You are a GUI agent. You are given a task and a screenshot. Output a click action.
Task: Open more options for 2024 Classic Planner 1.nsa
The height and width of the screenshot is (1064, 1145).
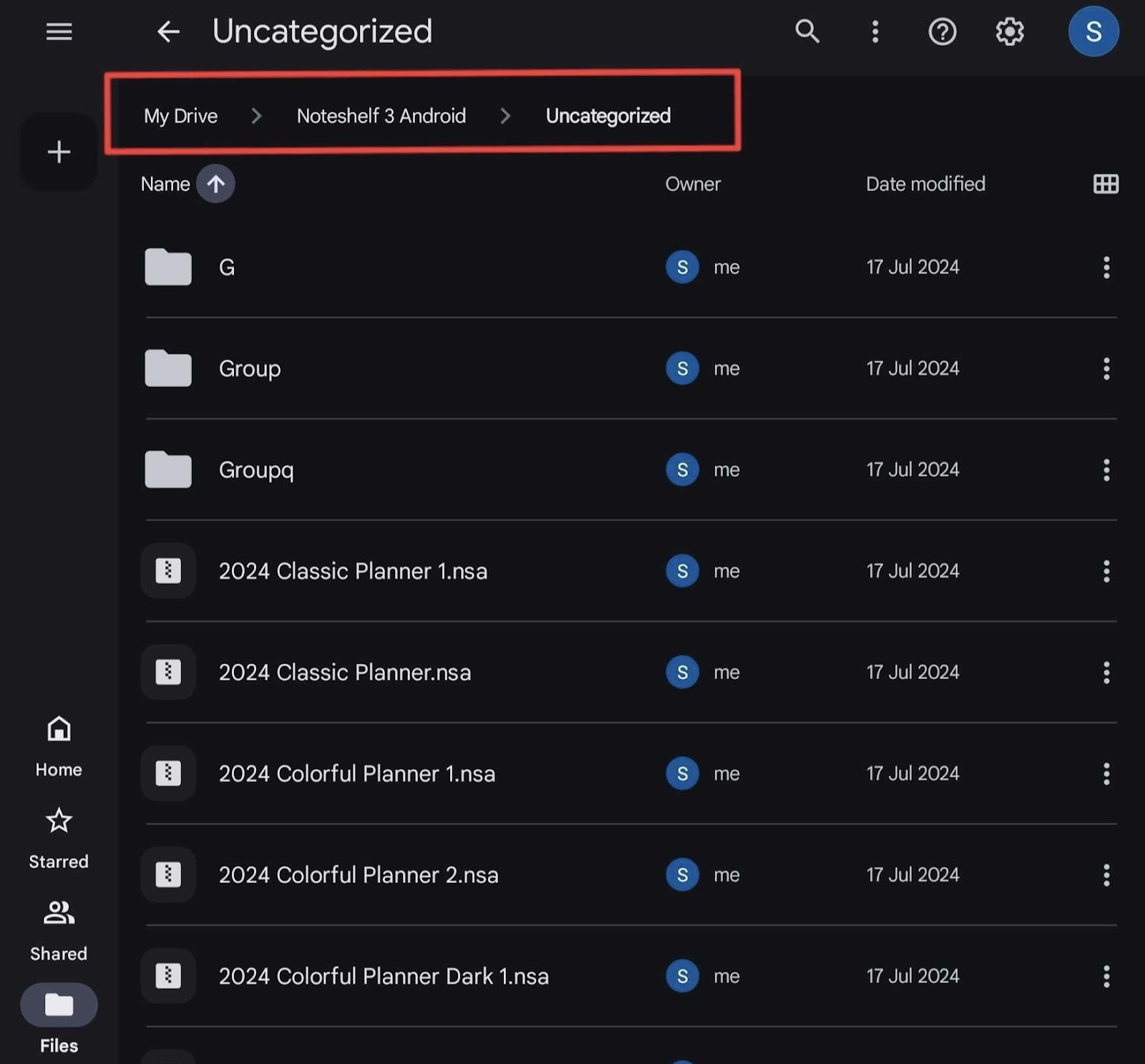(x=1106, y=571)
